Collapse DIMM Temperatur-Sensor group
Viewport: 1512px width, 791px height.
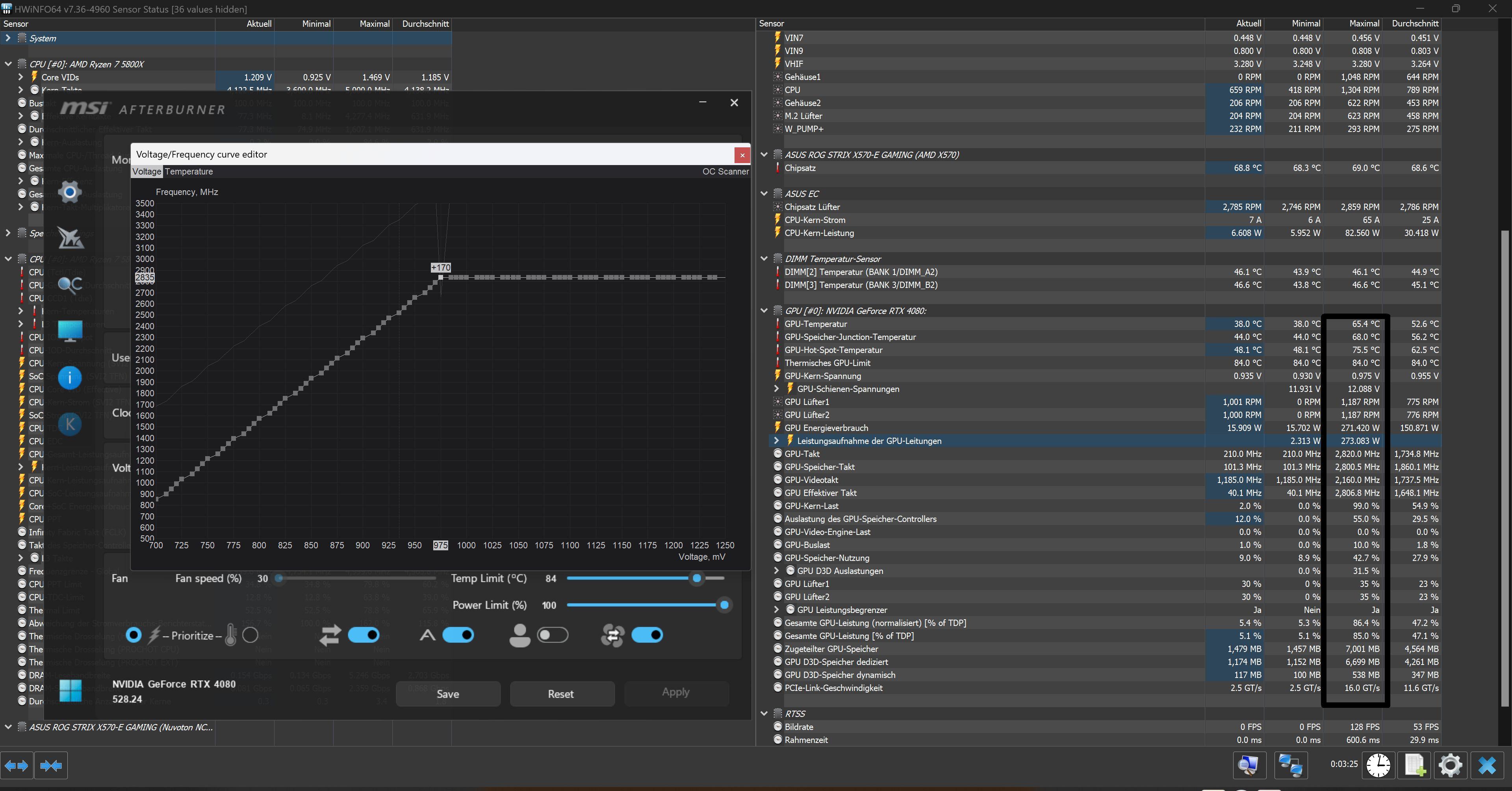(764, 258)
